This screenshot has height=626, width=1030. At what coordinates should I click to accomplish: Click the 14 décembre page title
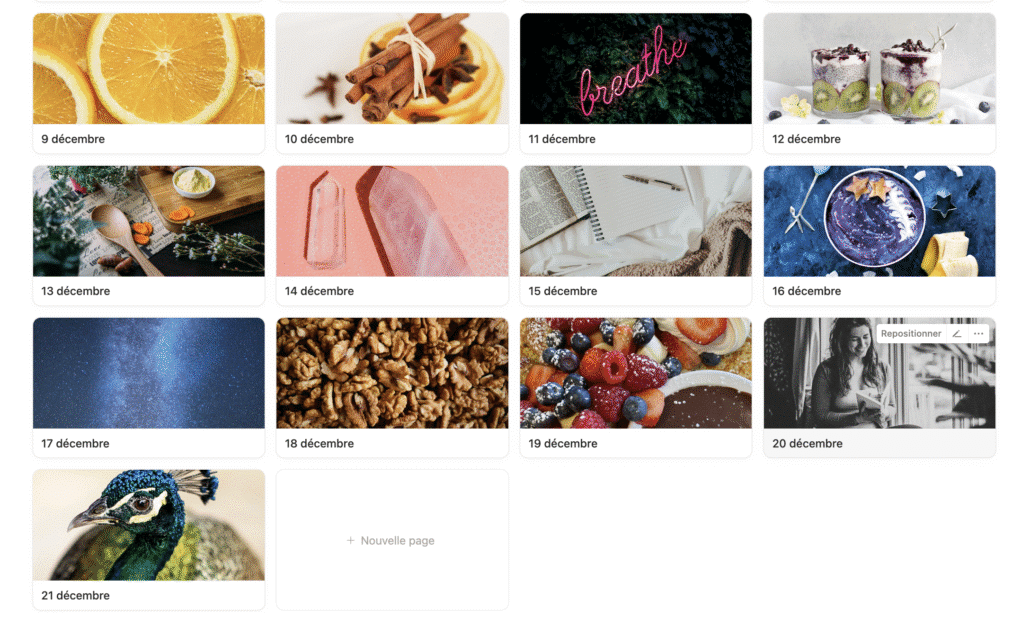pyautogui.click(x=319, y=291)
